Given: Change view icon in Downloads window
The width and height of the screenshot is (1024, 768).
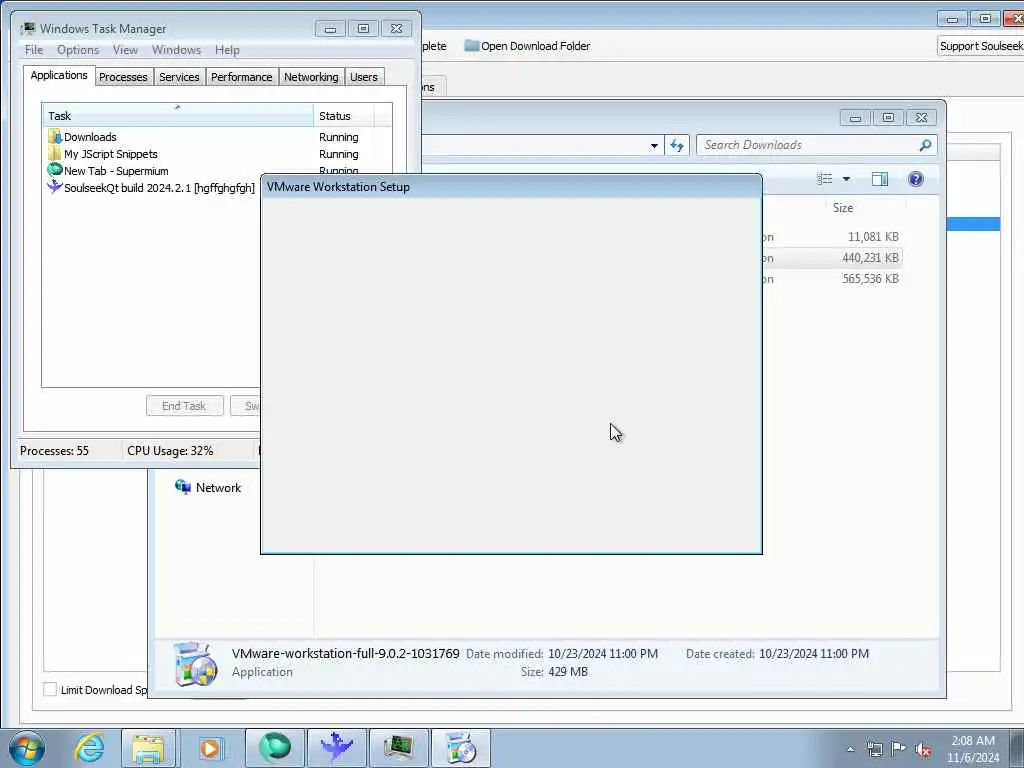Looking at the screenshot, I should coord(824,179).
